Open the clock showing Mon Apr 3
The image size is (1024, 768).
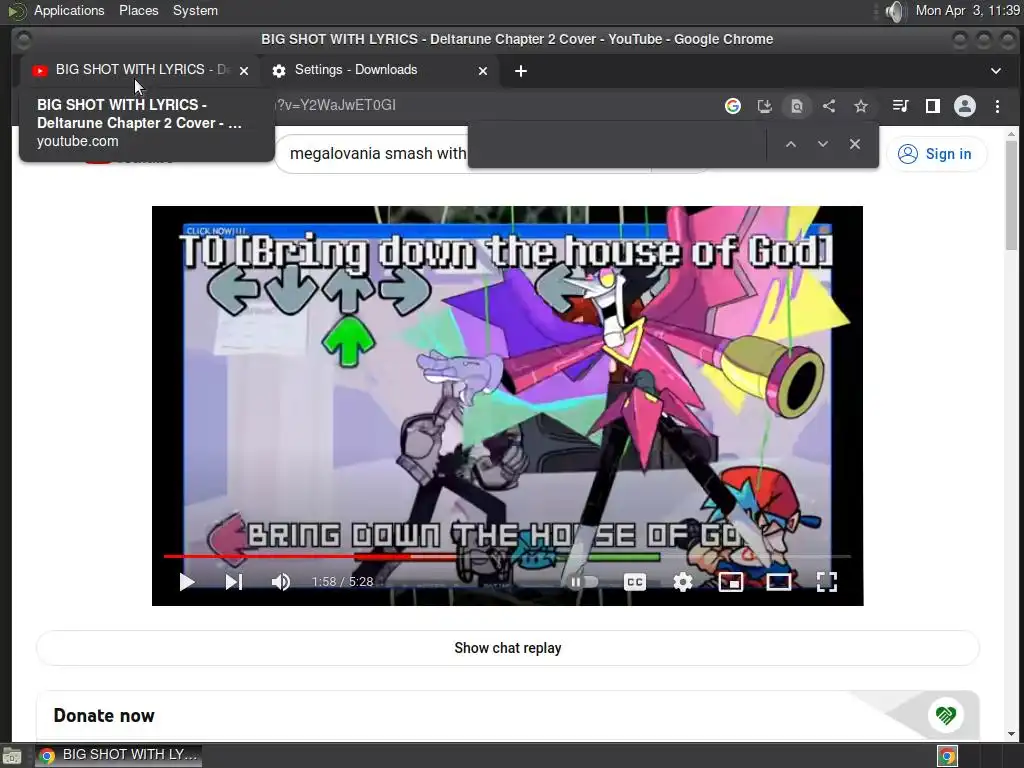tap(967, 10)
